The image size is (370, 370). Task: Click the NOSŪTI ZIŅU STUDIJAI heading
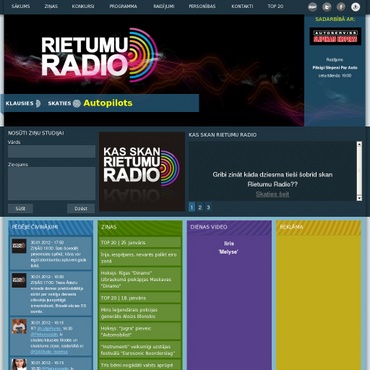tap(36, 133)
